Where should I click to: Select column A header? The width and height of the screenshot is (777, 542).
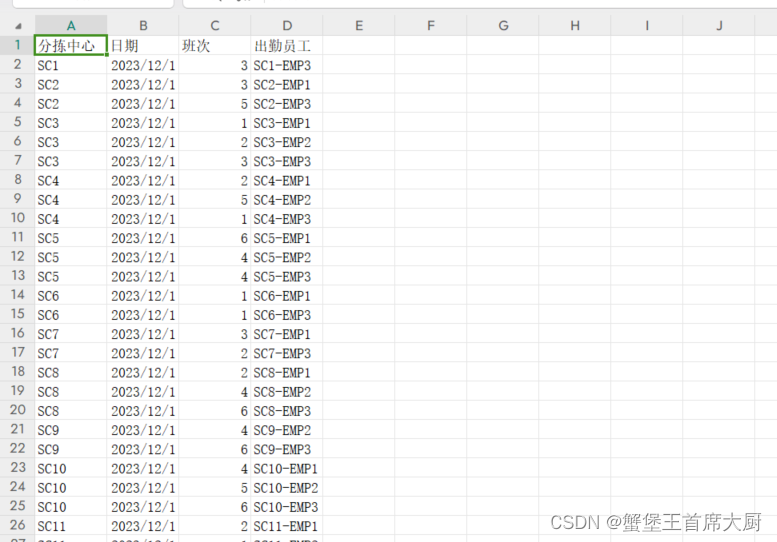pos(71,25)
